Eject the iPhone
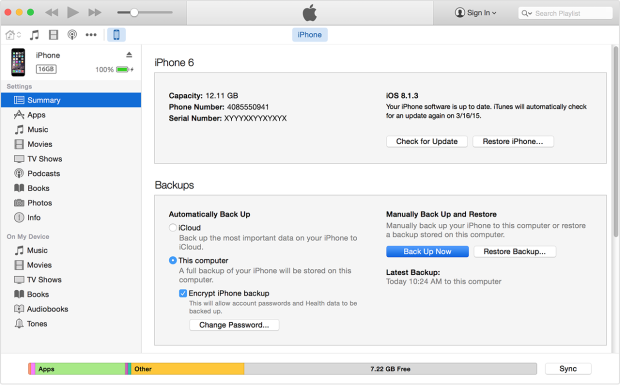The image size is (620, 385). (x=129, y=55)
